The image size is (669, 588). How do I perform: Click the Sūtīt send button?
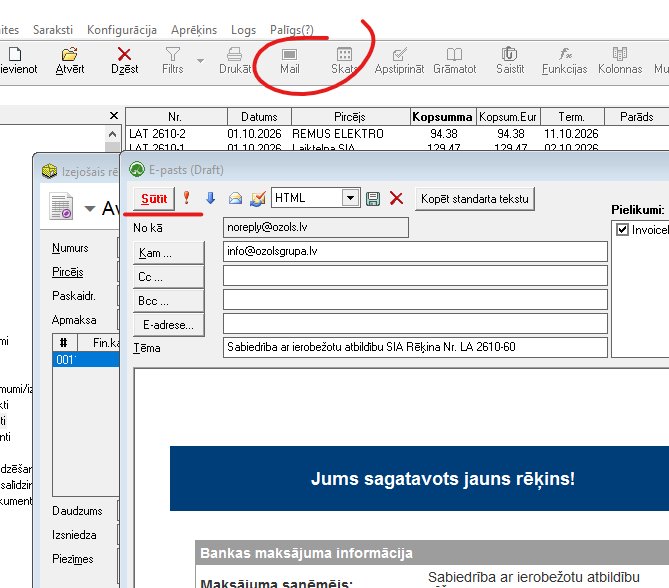click(154, 199)
